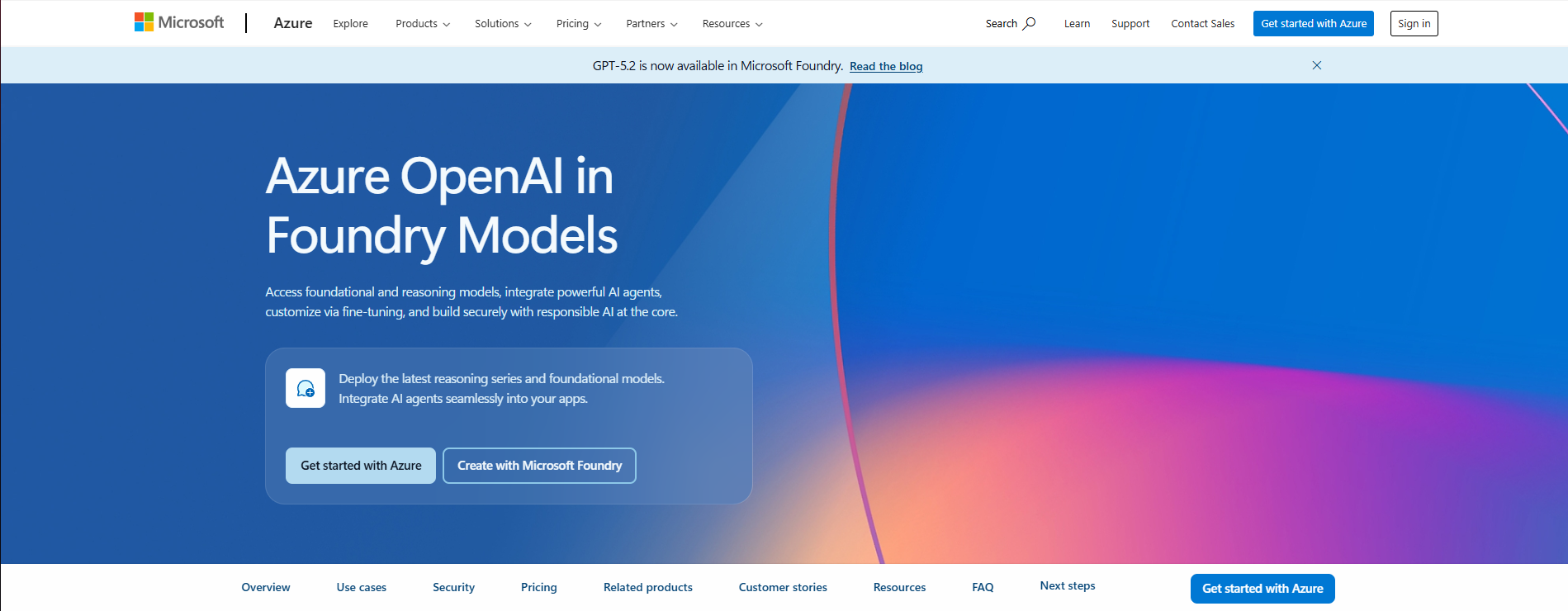Open the Learn link
The width and height of the screenshot is (1568, 611).
1077,24
